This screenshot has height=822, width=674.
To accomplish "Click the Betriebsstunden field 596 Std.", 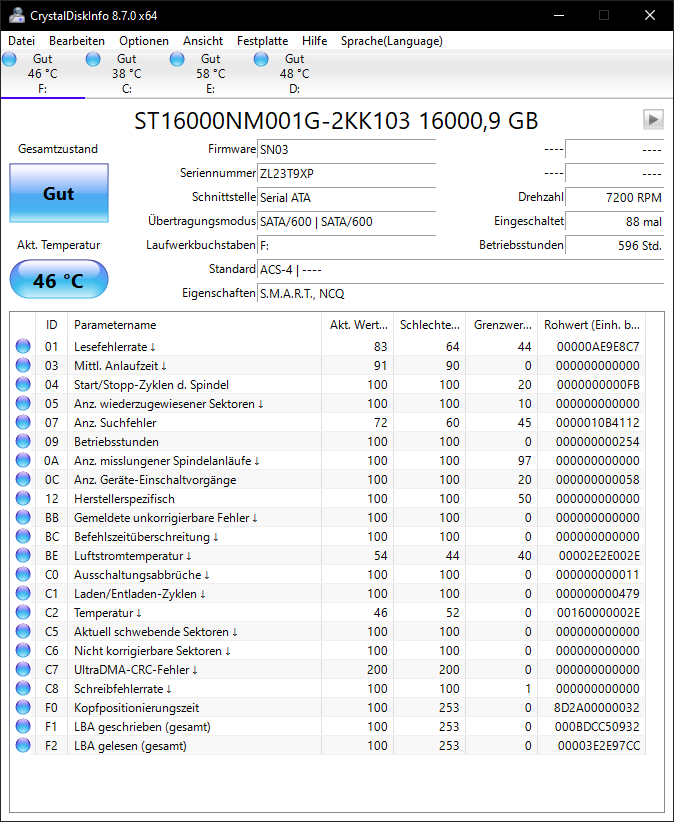I will click(614, 245).
